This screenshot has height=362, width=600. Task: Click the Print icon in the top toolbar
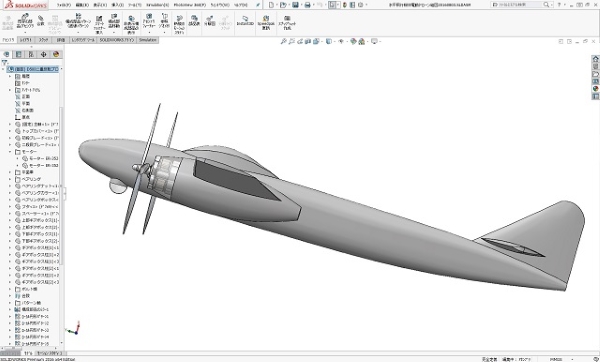(x=307, y=5)
